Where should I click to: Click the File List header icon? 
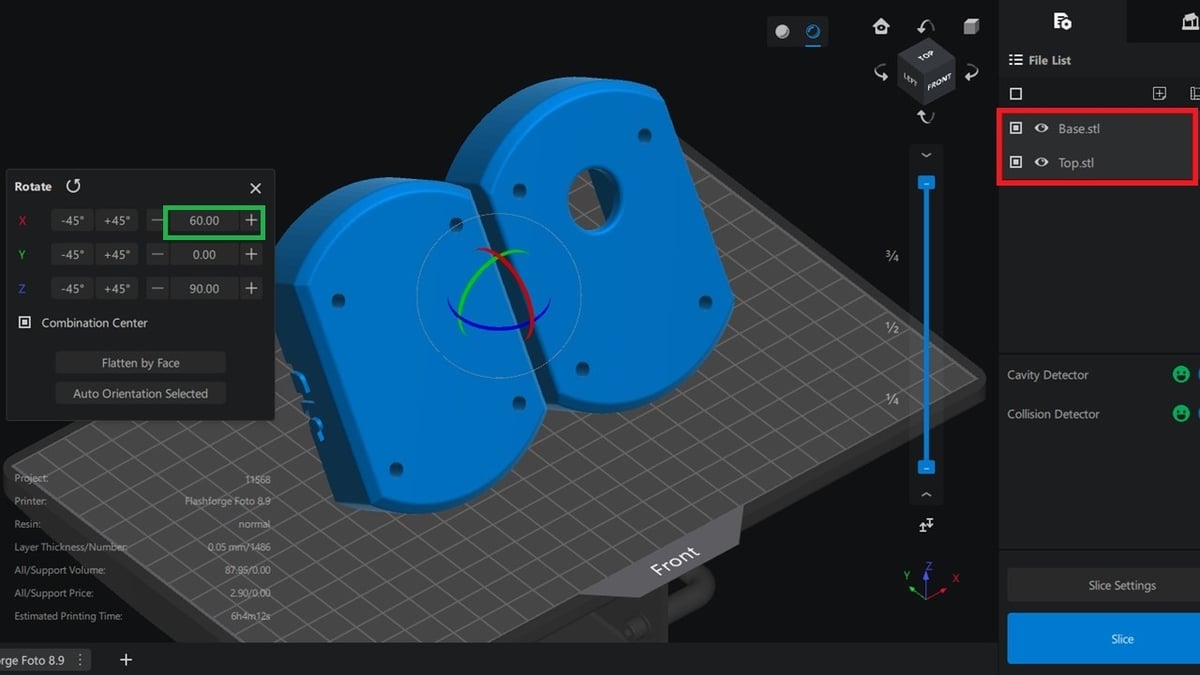1015,60
